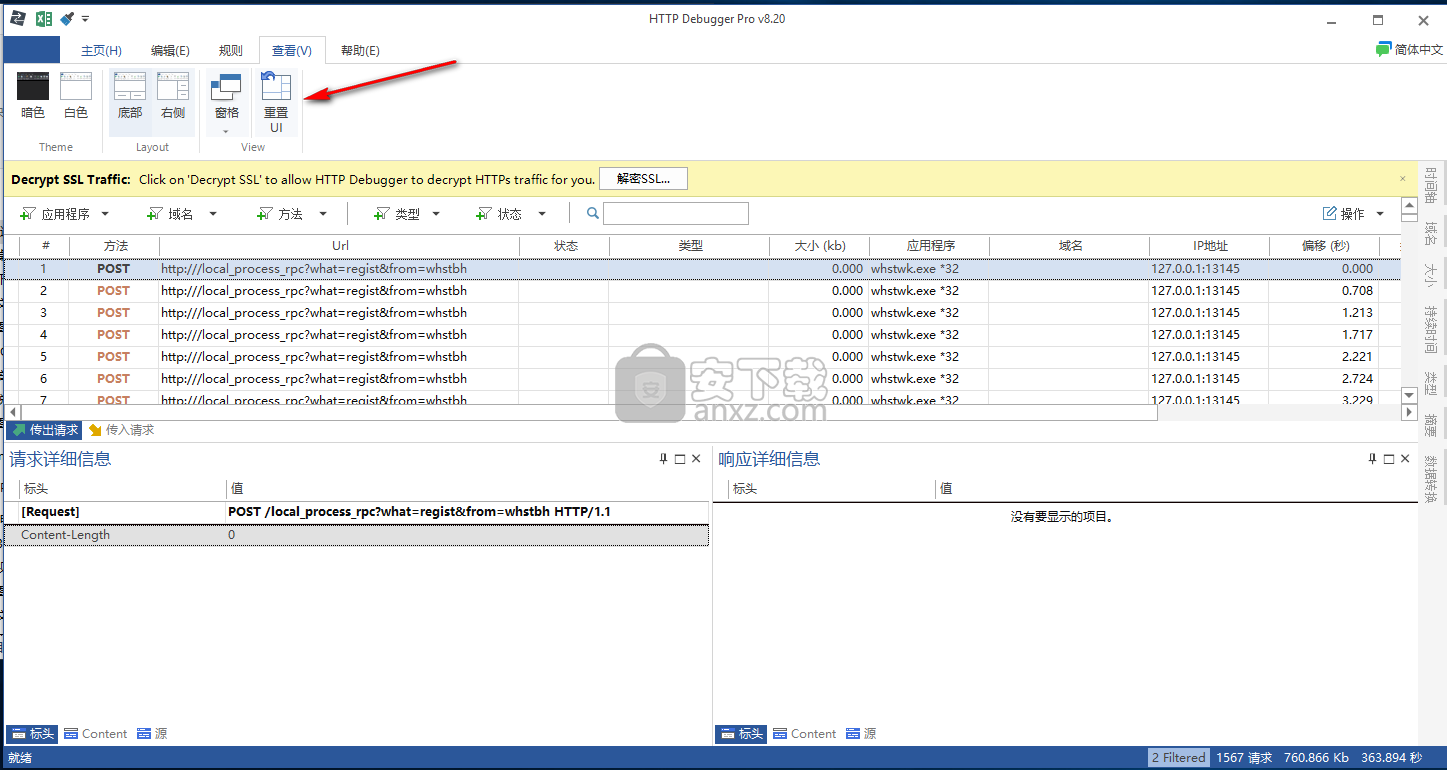Open the 主页(H) ribbon tab
Screen dimensions: 1447x770
coord(101,50)
